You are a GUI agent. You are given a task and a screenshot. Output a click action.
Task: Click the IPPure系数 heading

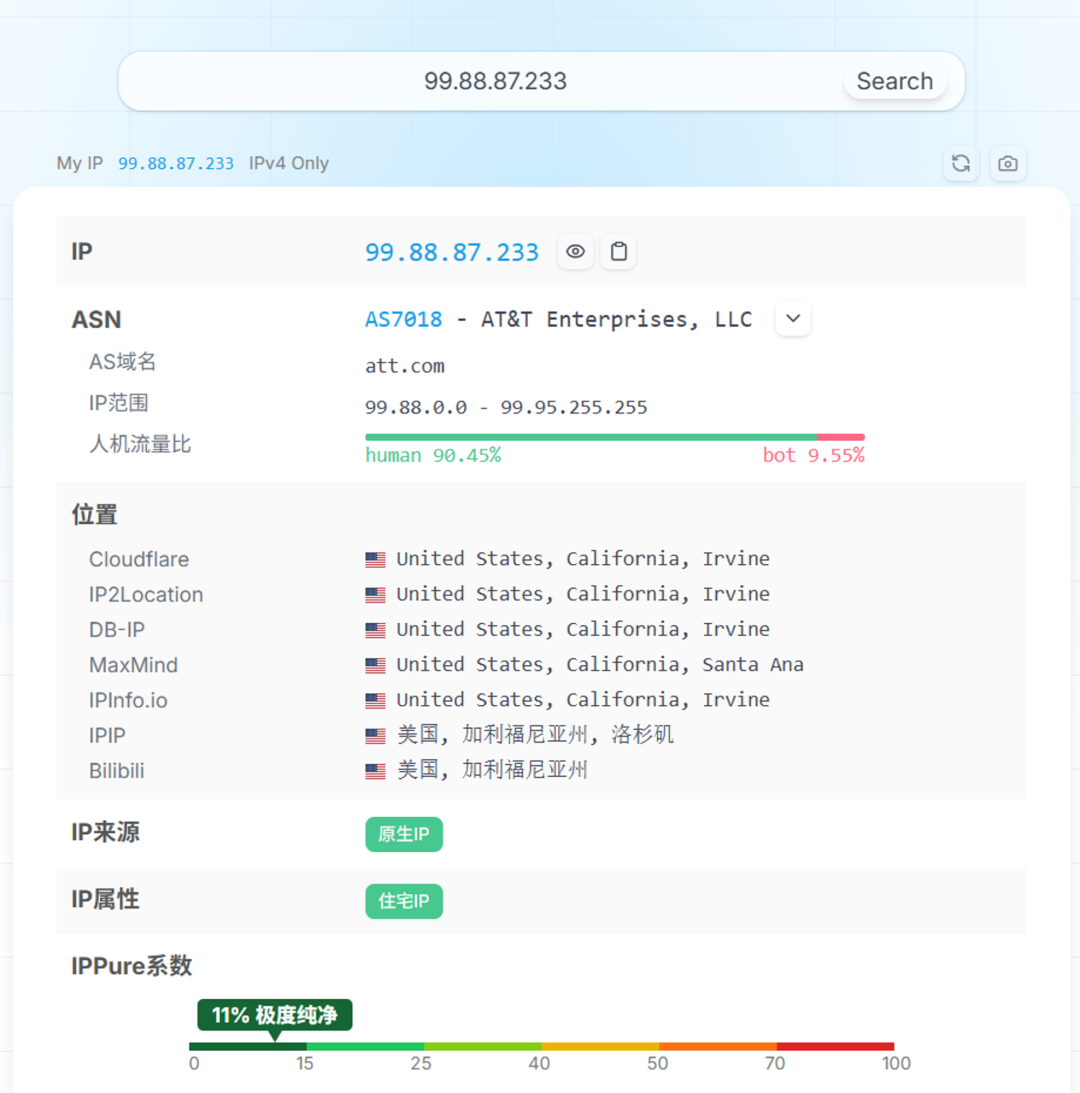(131, 966)
